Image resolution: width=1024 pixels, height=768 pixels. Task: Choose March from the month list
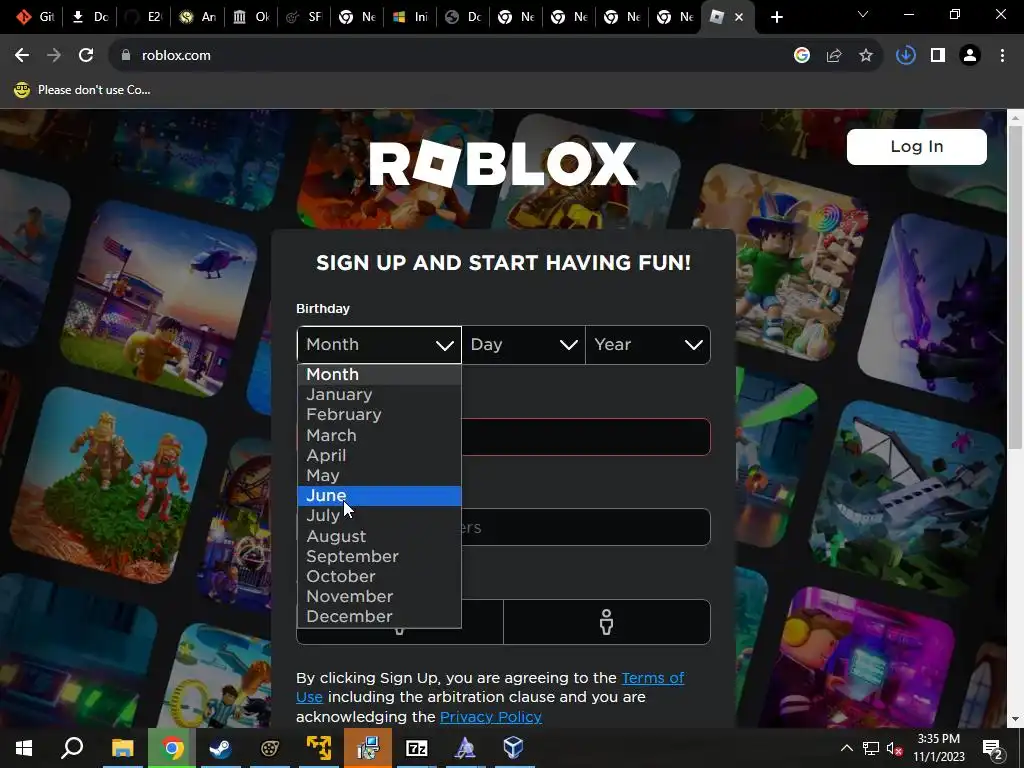[x=379, y=435]
